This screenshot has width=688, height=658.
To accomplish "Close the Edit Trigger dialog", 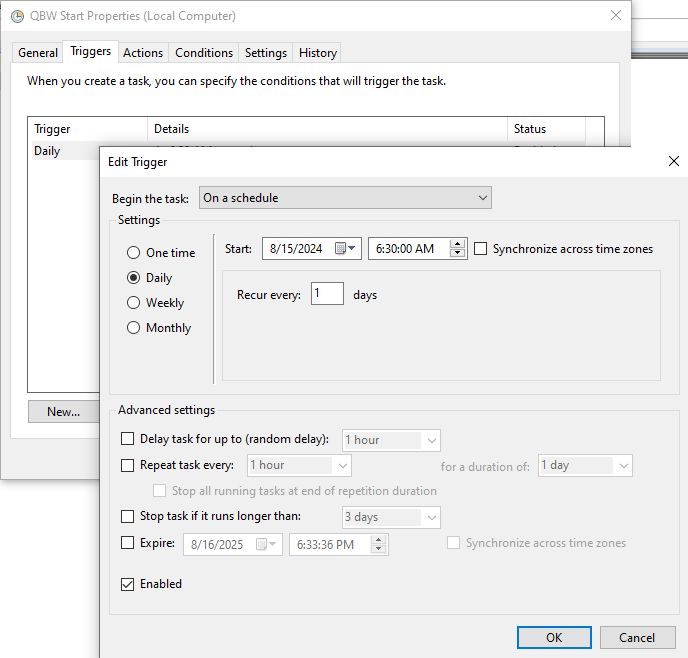I will click(x=674, y=161).
